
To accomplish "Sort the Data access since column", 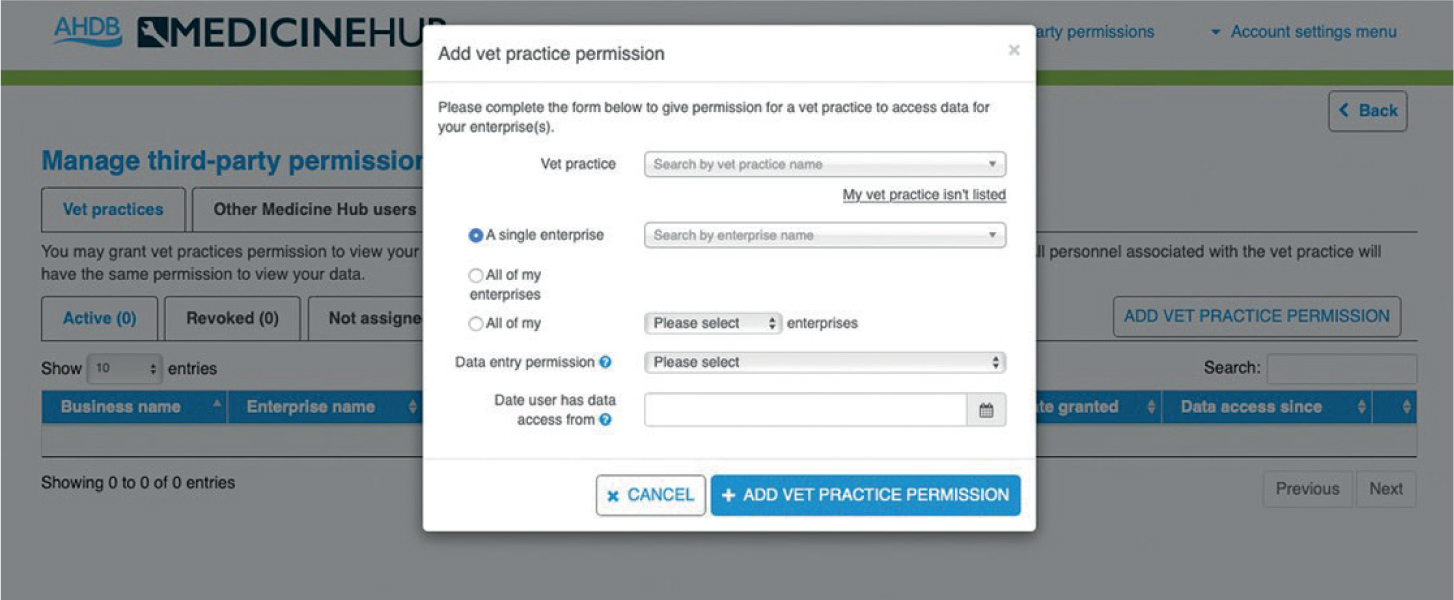I will [1361, 407].
